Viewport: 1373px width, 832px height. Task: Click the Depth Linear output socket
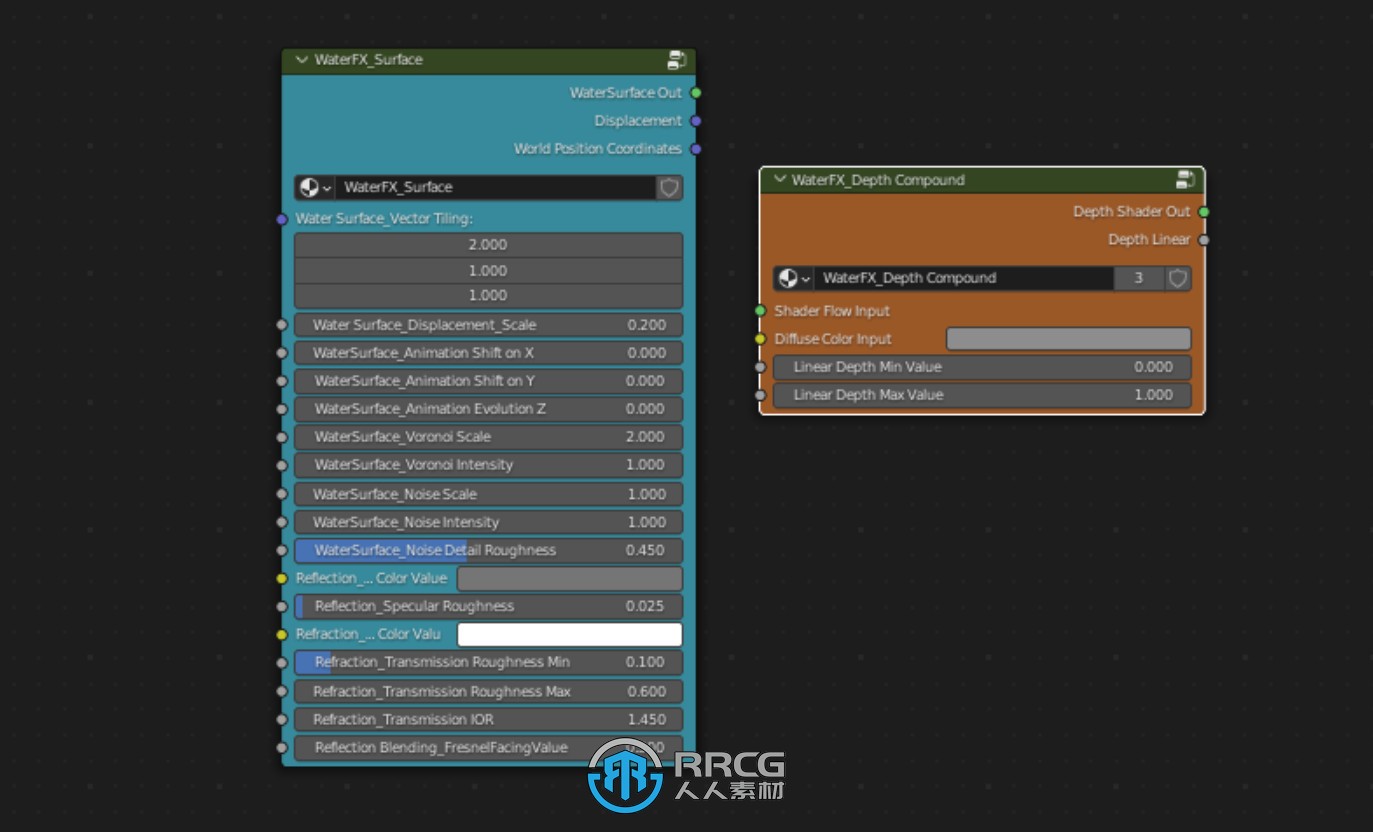pos(1204,240)
